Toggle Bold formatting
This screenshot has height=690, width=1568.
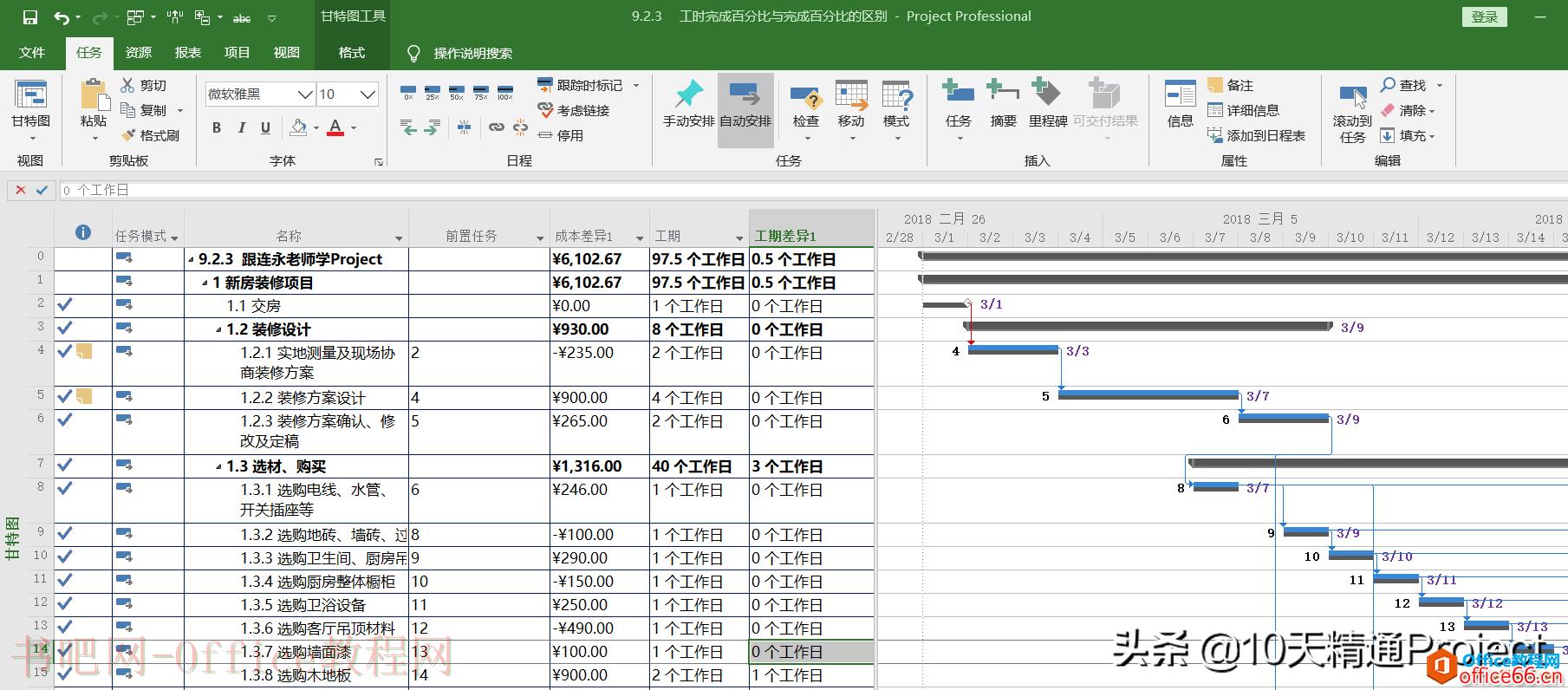[217, 127]
